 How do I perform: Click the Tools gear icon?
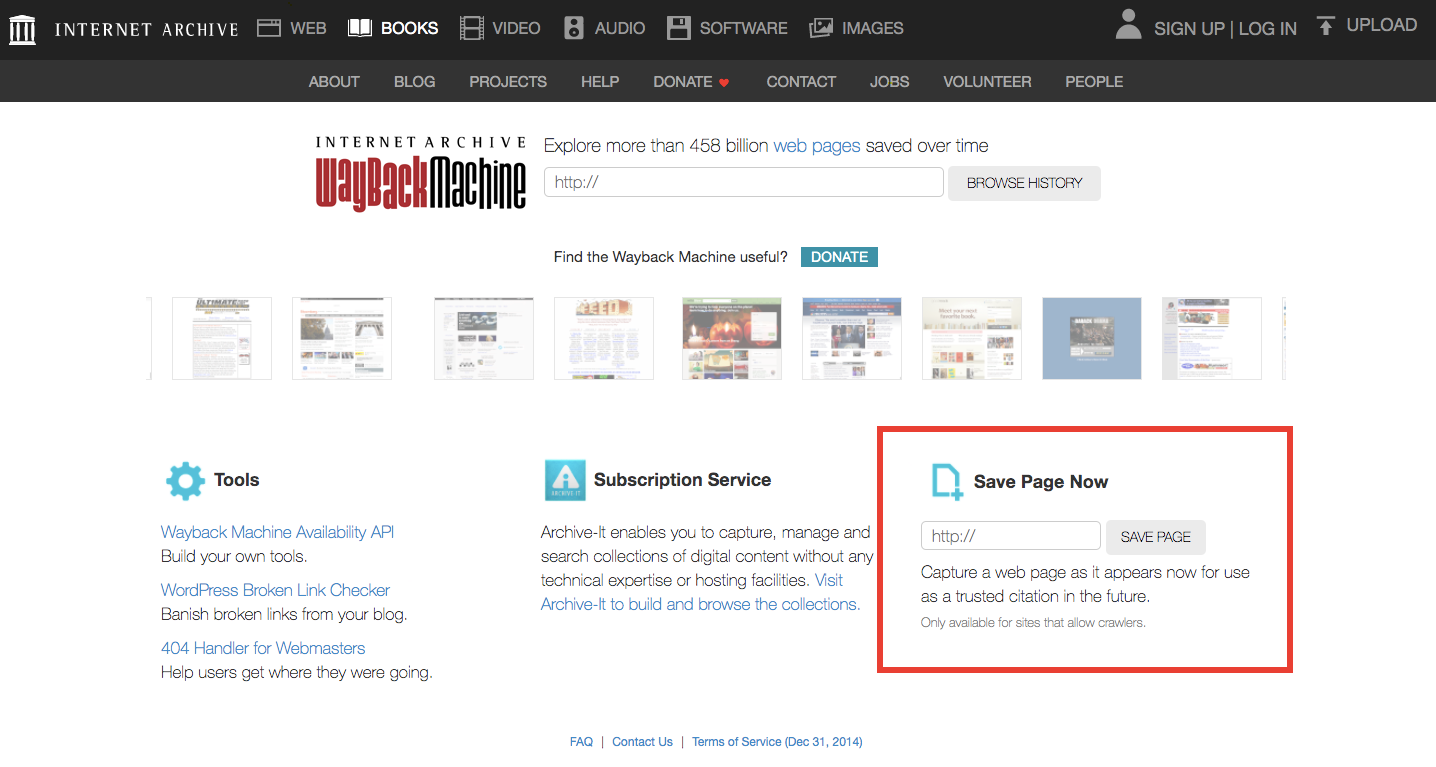[185, 481]
